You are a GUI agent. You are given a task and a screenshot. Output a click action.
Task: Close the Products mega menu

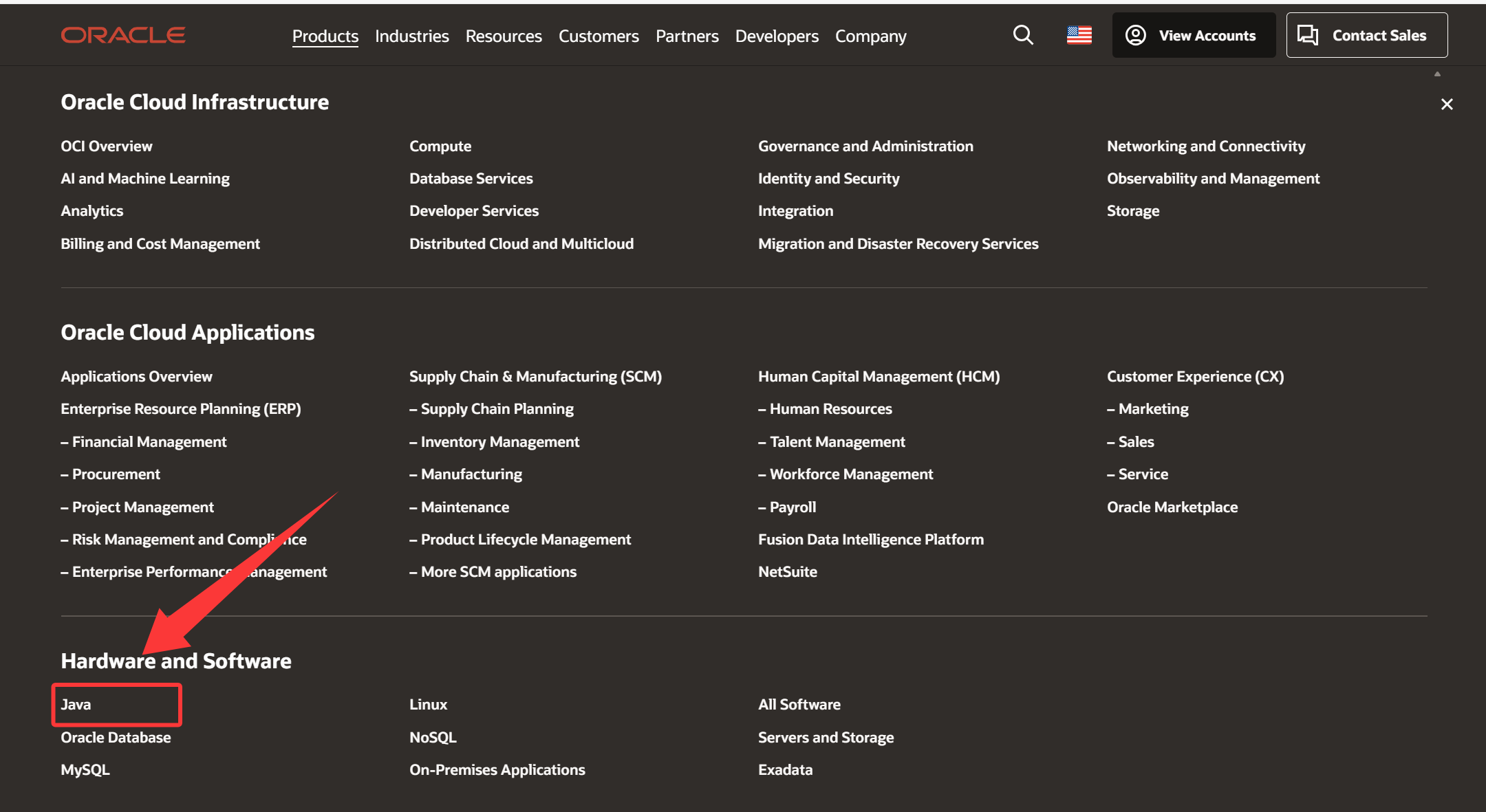tap(1447, 104)
